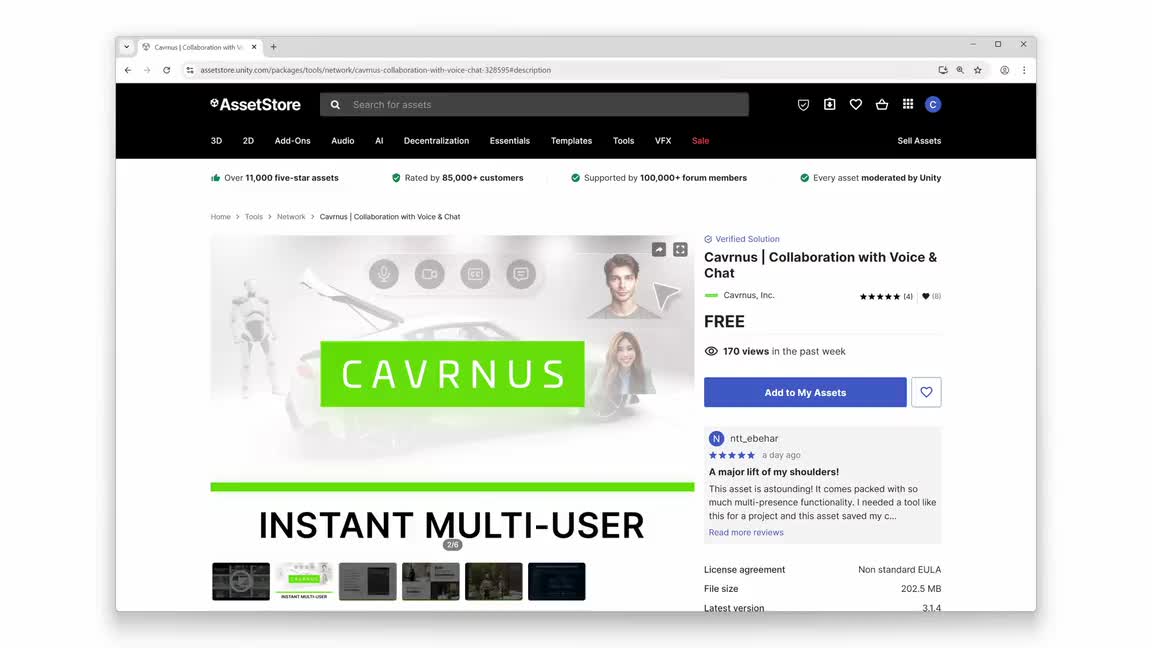The width and height of the screenshot is (1152, 648).
Task: Close the Cavrnus browser tab
Action: (254, 47)
